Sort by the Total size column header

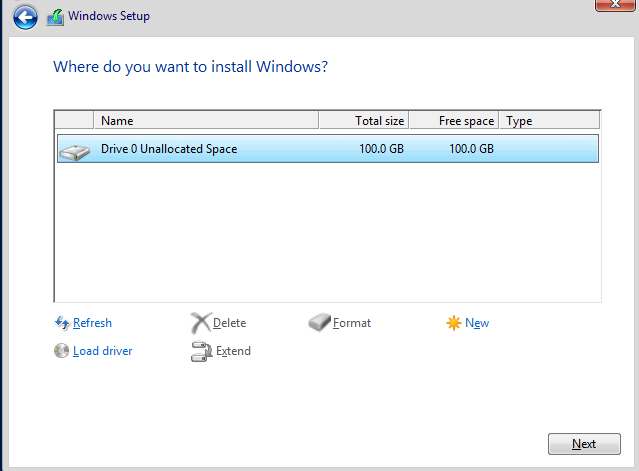pyautogui.click(x=364, y=121)
